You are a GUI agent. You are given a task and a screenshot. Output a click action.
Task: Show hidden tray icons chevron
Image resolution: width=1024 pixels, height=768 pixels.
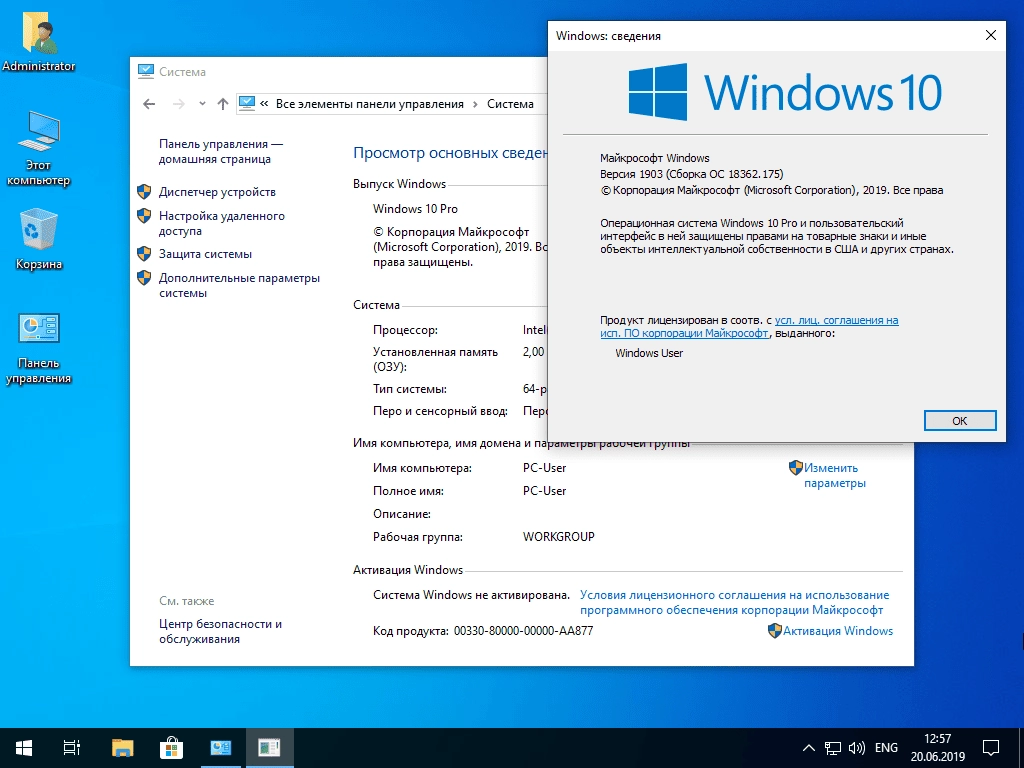click(x=808, y=748)
